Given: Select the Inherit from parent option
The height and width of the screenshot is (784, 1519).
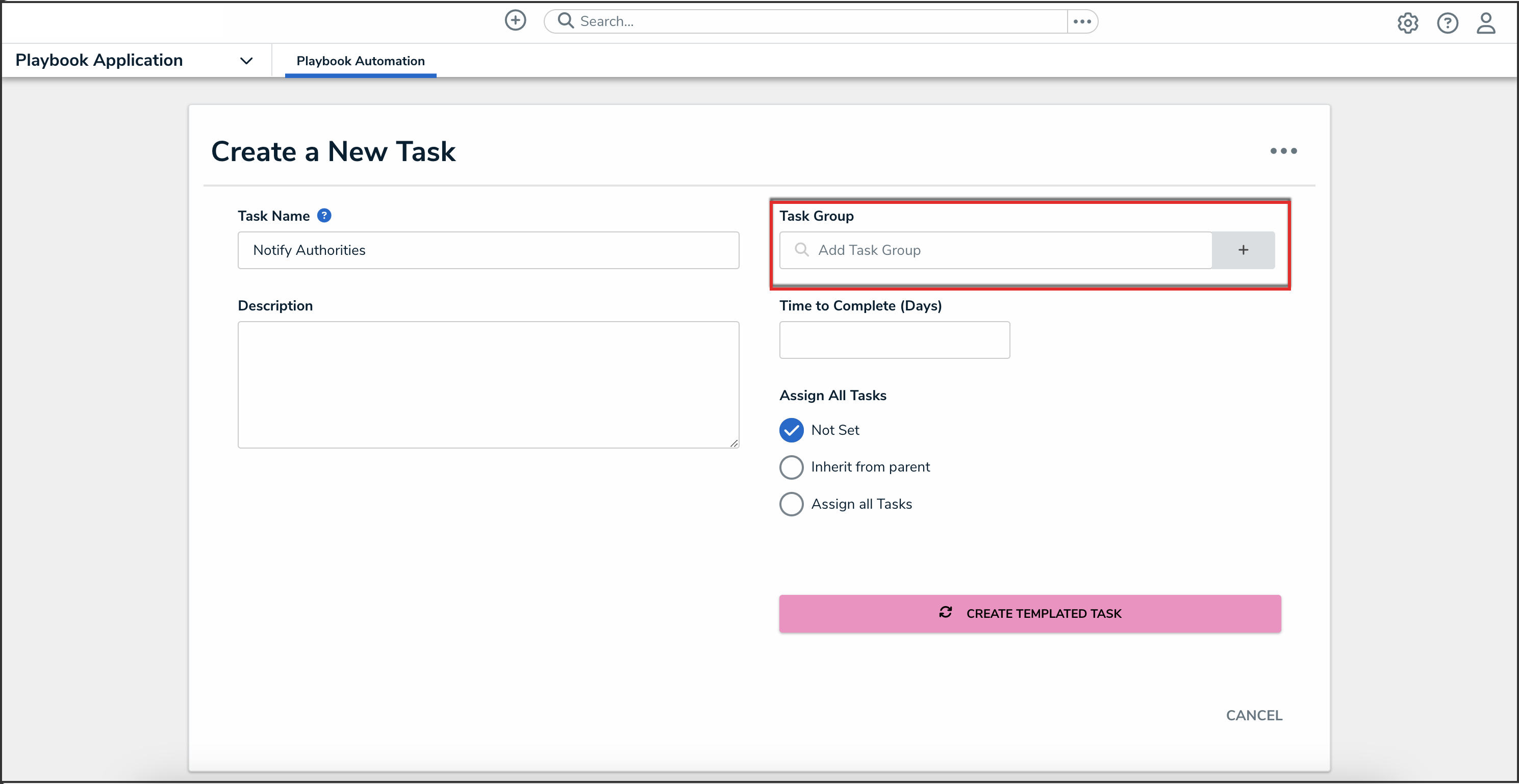Looking at the screenshot, I should [x=791, y=467].
